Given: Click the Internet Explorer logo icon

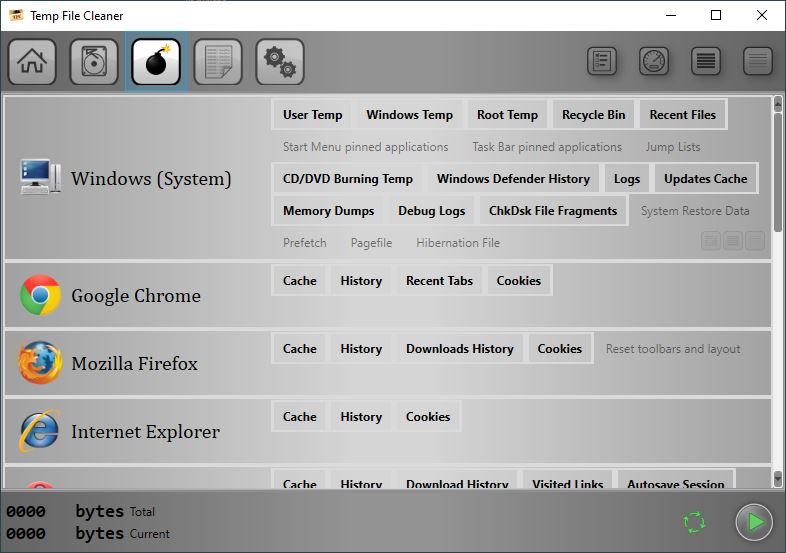Looking at the screenshot, I should click(x=41, y=431).
